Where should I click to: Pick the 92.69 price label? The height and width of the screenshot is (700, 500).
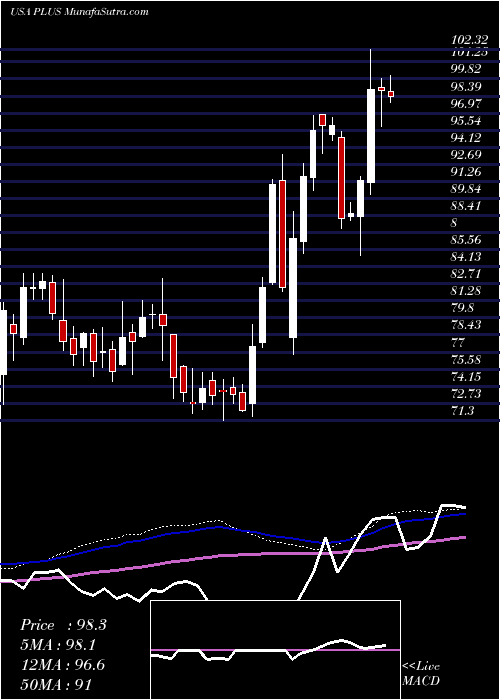[x=467, y=154]
